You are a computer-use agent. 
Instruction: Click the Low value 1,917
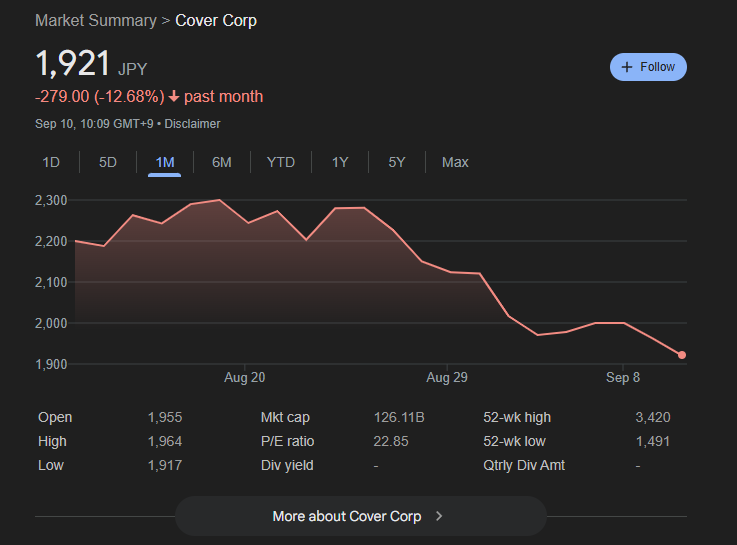(x=165, y=465)
